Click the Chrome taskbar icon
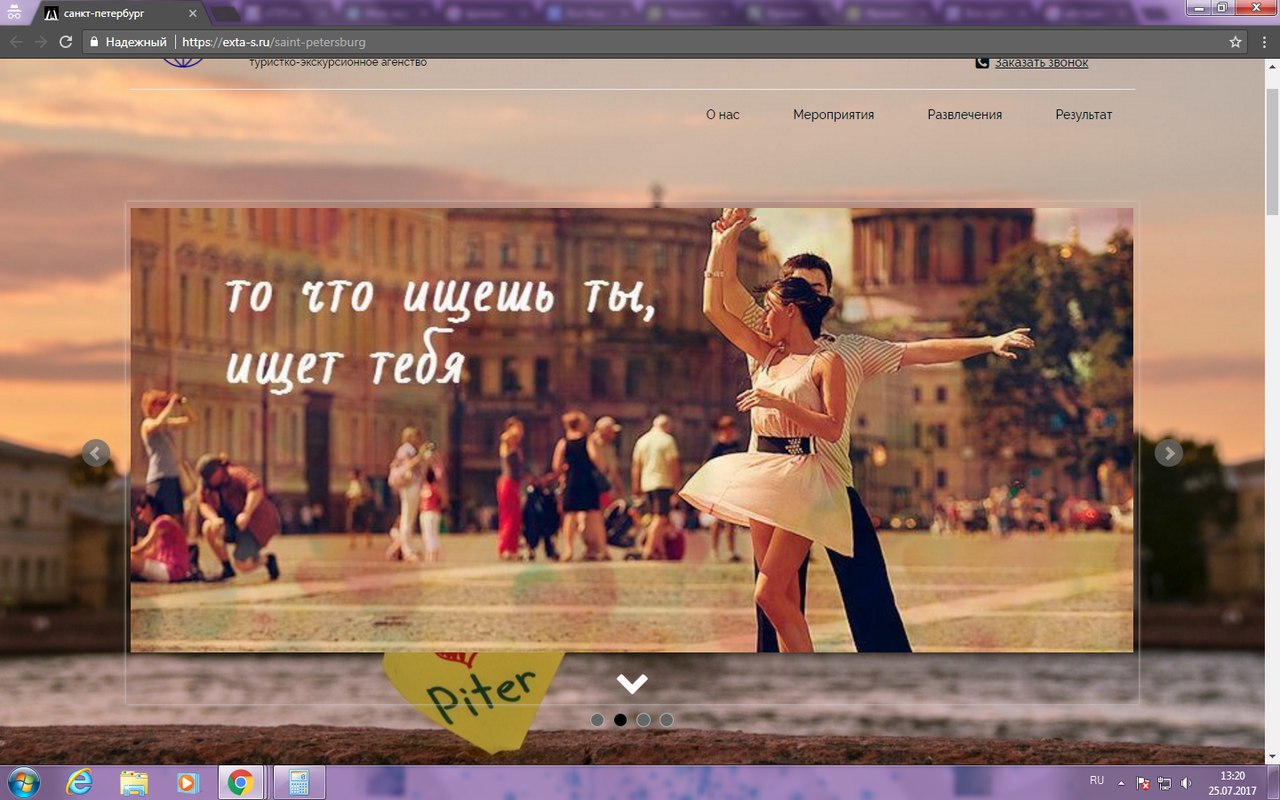Image resolution: width=1280 pixels, height=800 pixels. 240,783
